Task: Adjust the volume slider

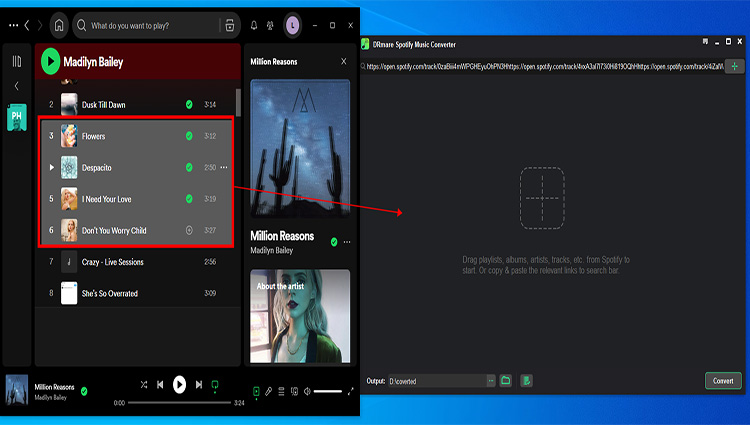Action: [328, 392]
